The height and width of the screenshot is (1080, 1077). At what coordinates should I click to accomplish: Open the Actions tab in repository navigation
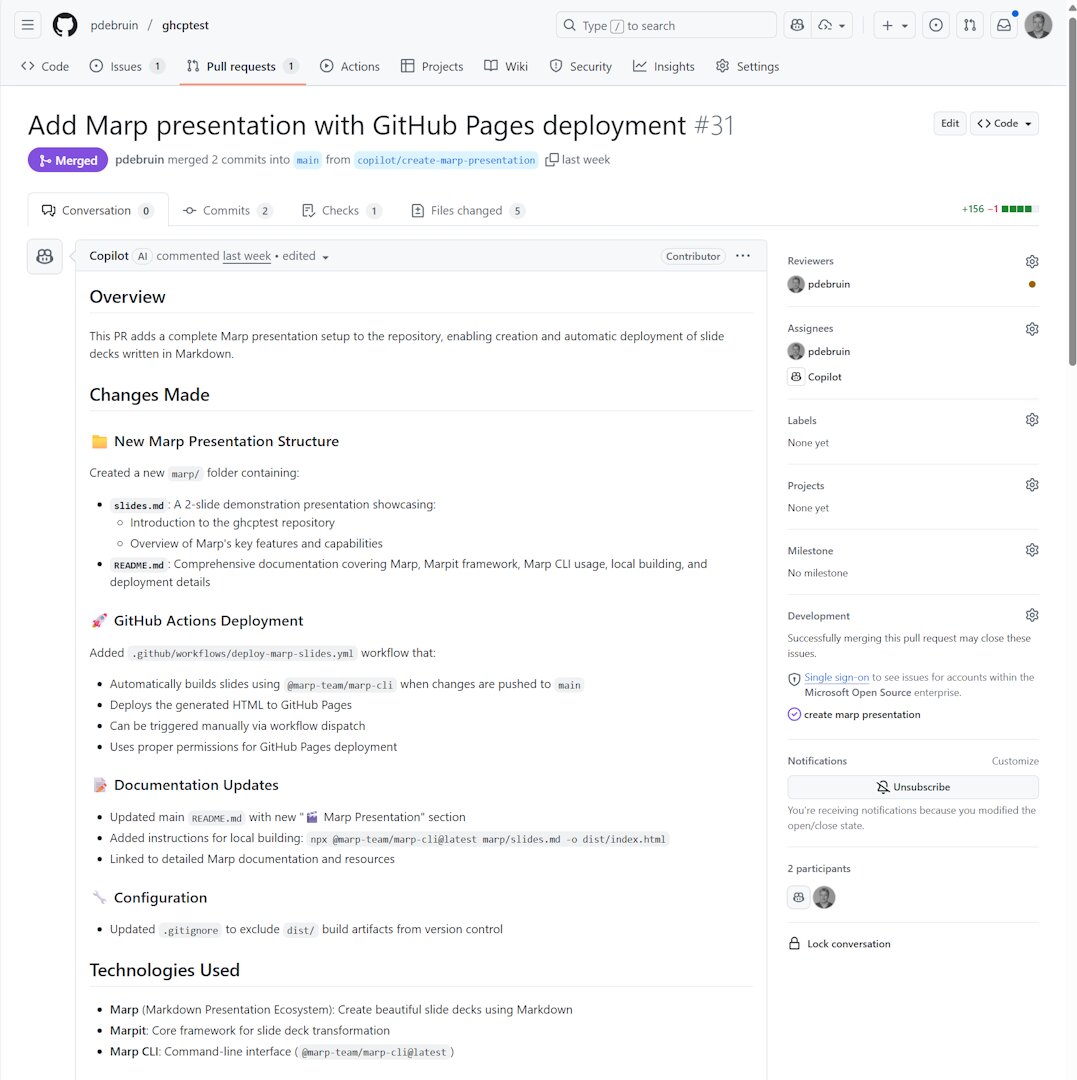[x=349, y=66]
